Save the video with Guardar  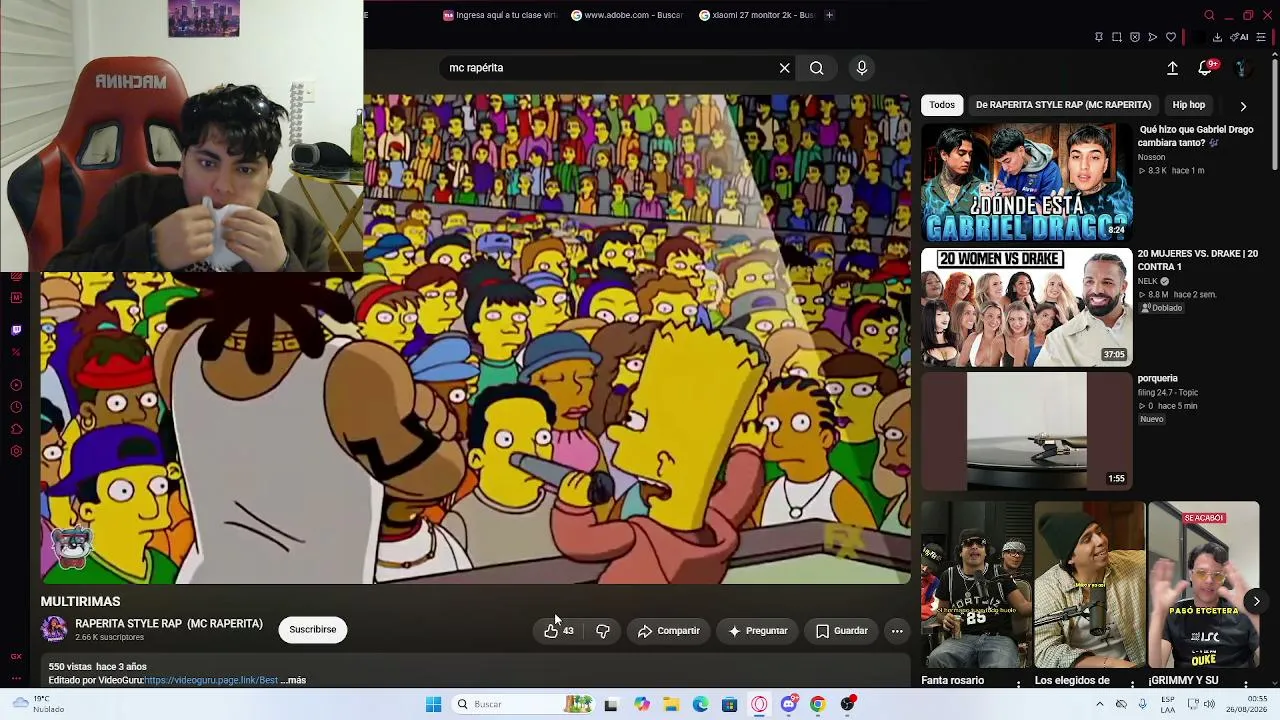coord(842,631)
